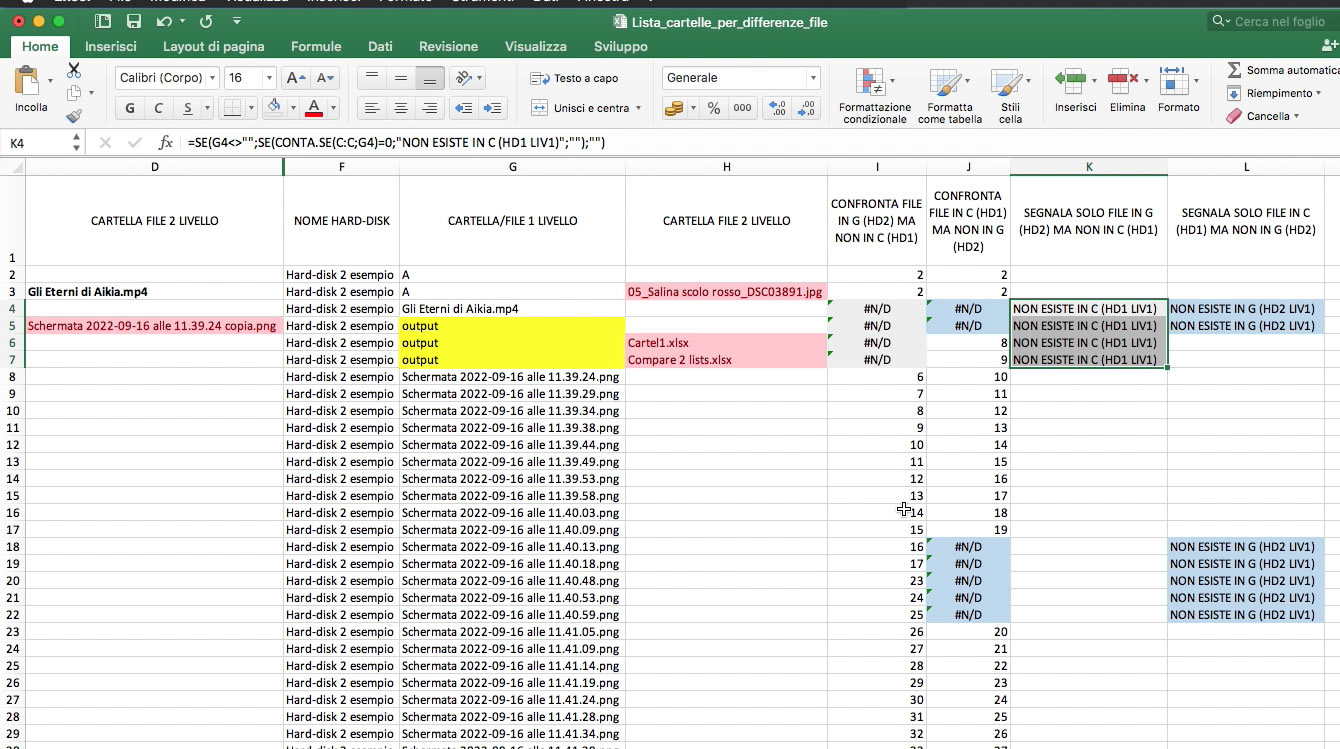This screenshot has width=1340, height=749.
Task: Expand the Cancella dropdown
Action: pos(1296,116)
